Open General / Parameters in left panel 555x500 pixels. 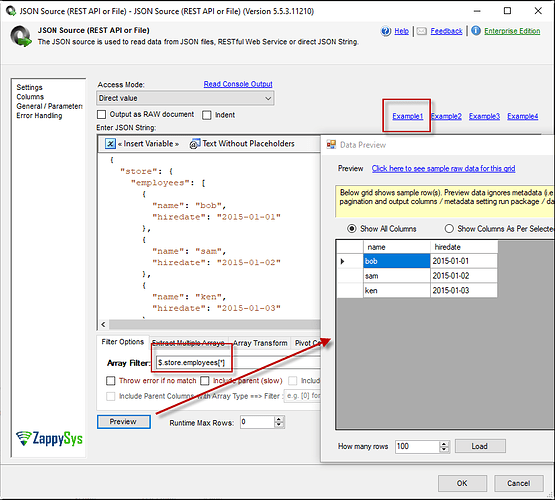tap(49, 106)
